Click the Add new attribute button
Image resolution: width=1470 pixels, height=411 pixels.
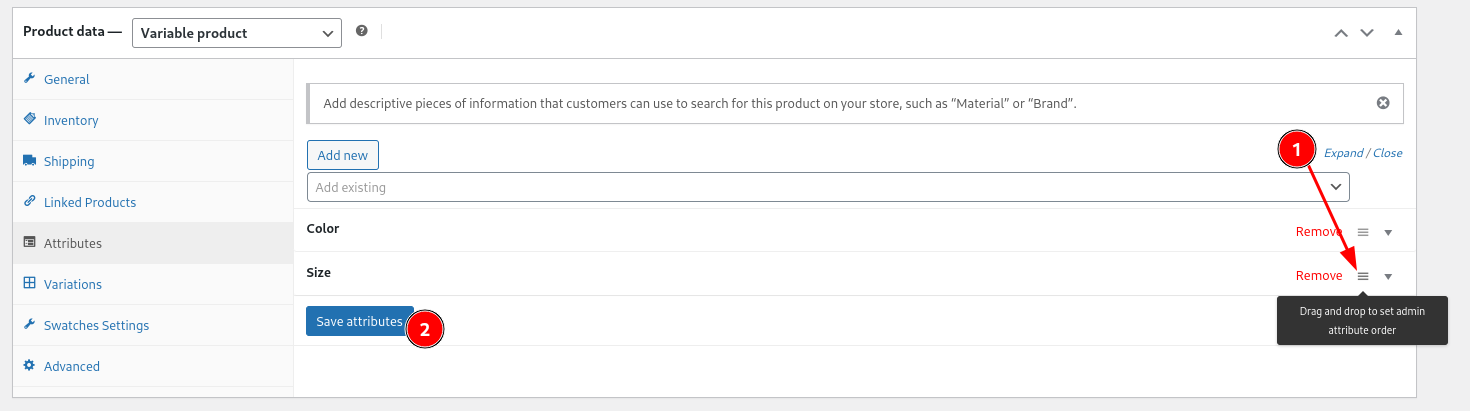pyautogui.click(x=342, y=155)
